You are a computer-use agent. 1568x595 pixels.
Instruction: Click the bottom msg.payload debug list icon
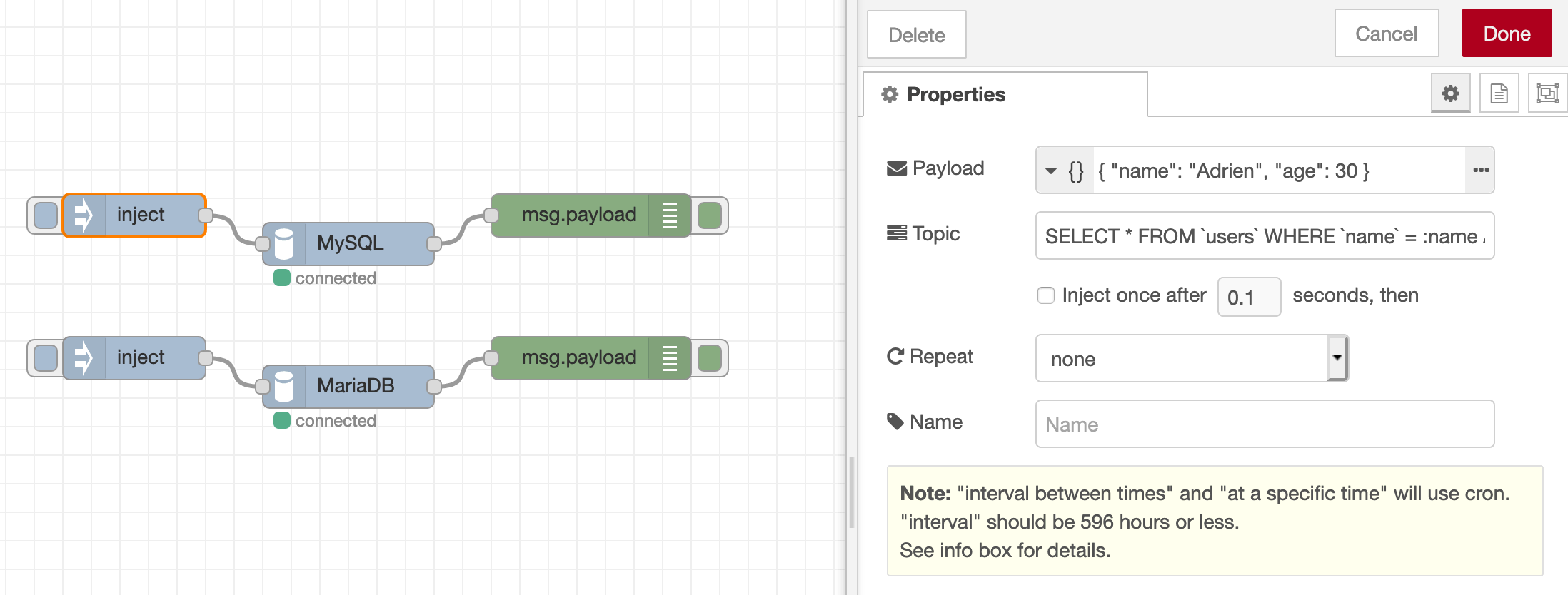(669, 358)
